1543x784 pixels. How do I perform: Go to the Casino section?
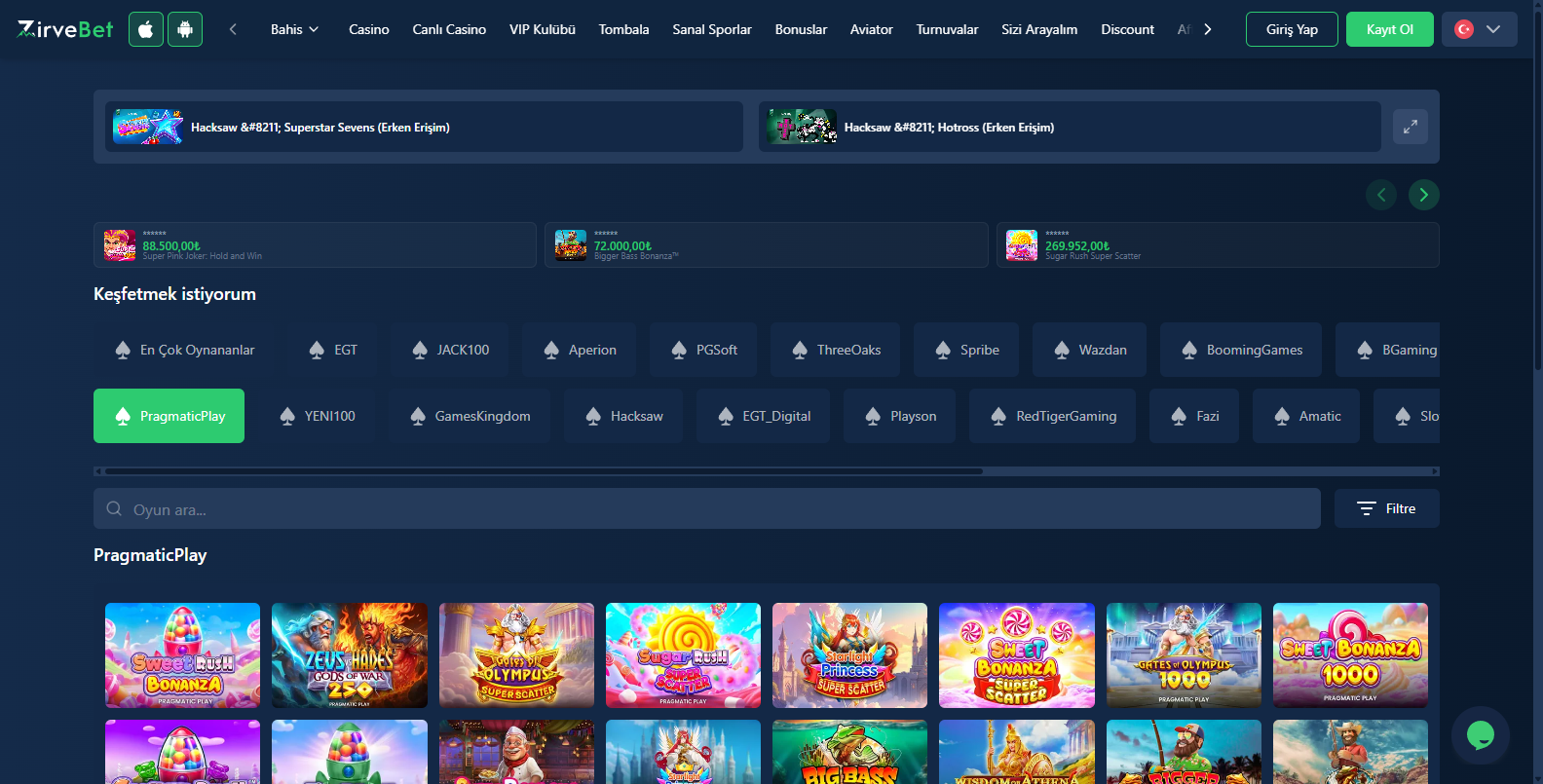tap(369, 29)
